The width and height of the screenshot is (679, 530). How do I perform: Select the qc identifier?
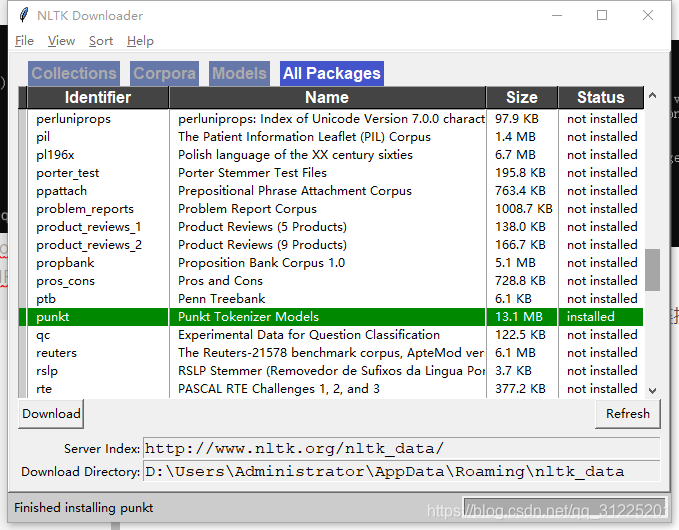click(x=43, y=335)
